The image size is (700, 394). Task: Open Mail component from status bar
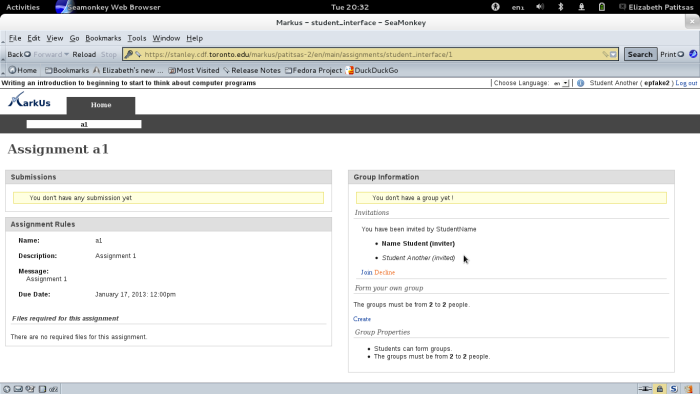(18, 389)
